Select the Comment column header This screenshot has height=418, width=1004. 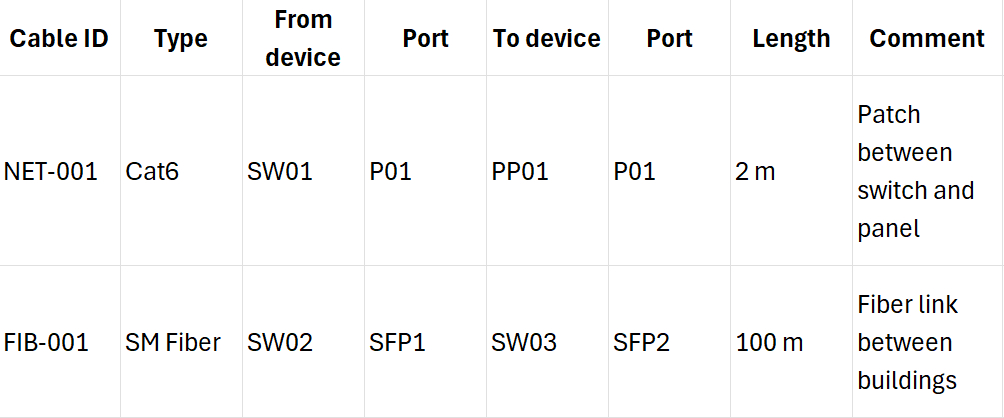[x=927, y=39]
